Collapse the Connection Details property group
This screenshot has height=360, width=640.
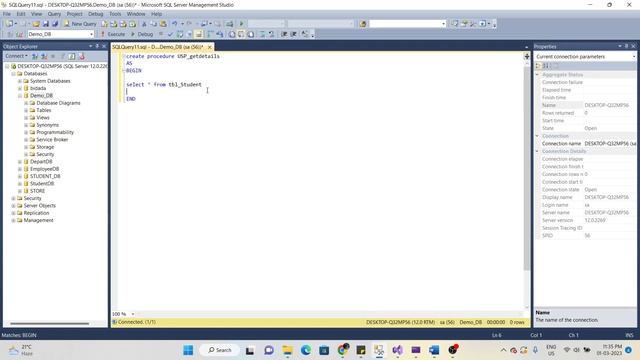(x=538, y=151)
